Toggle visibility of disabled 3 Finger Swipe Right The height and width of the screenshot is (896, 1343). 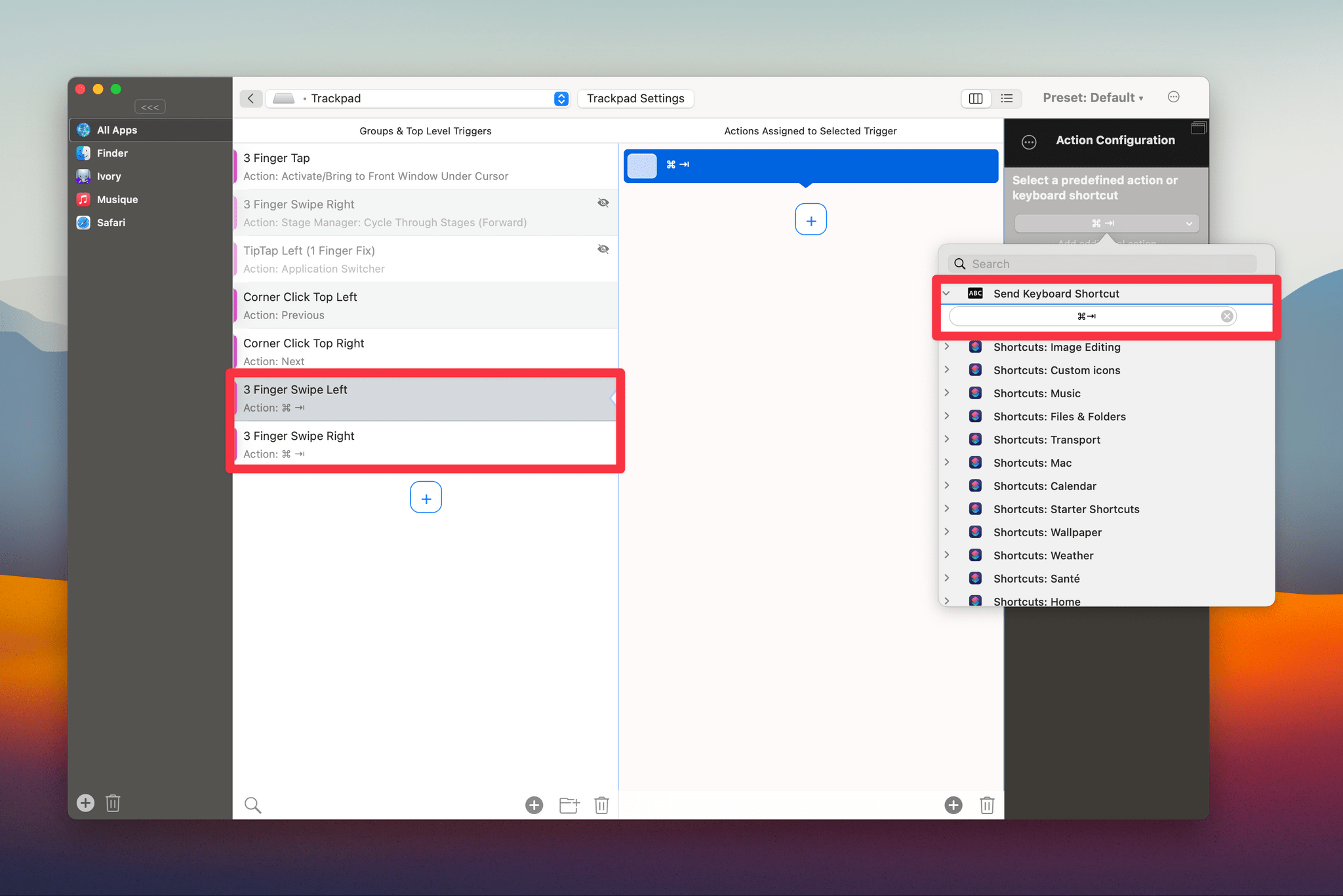click(x=603, y=203)
